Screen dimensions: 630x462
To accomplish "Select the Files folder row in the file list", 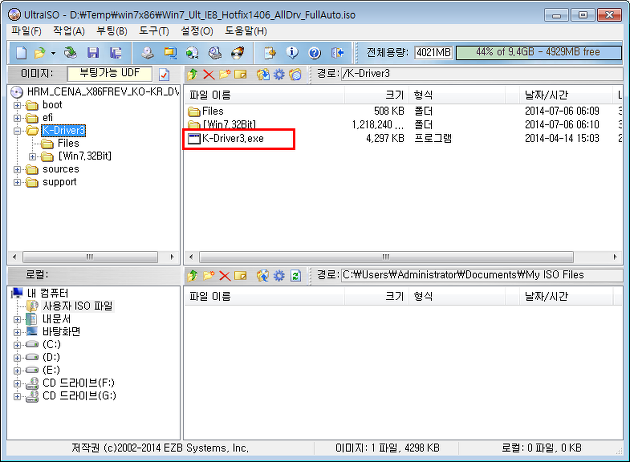I will pyautogui.click(x=213, y=111).
